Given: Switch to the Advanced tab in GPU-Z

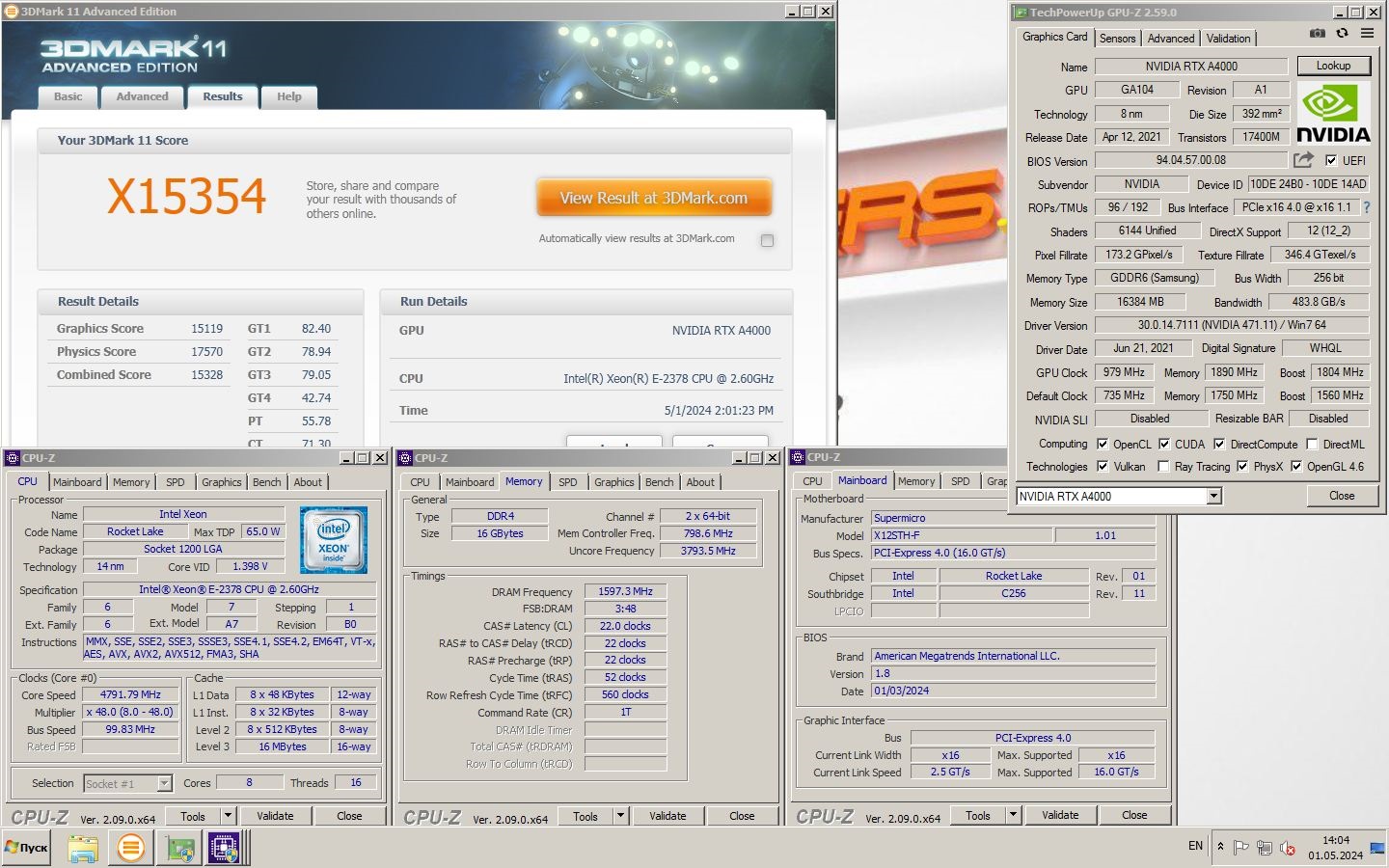Looking at the screenshot, I should [x=1171, y=39].
